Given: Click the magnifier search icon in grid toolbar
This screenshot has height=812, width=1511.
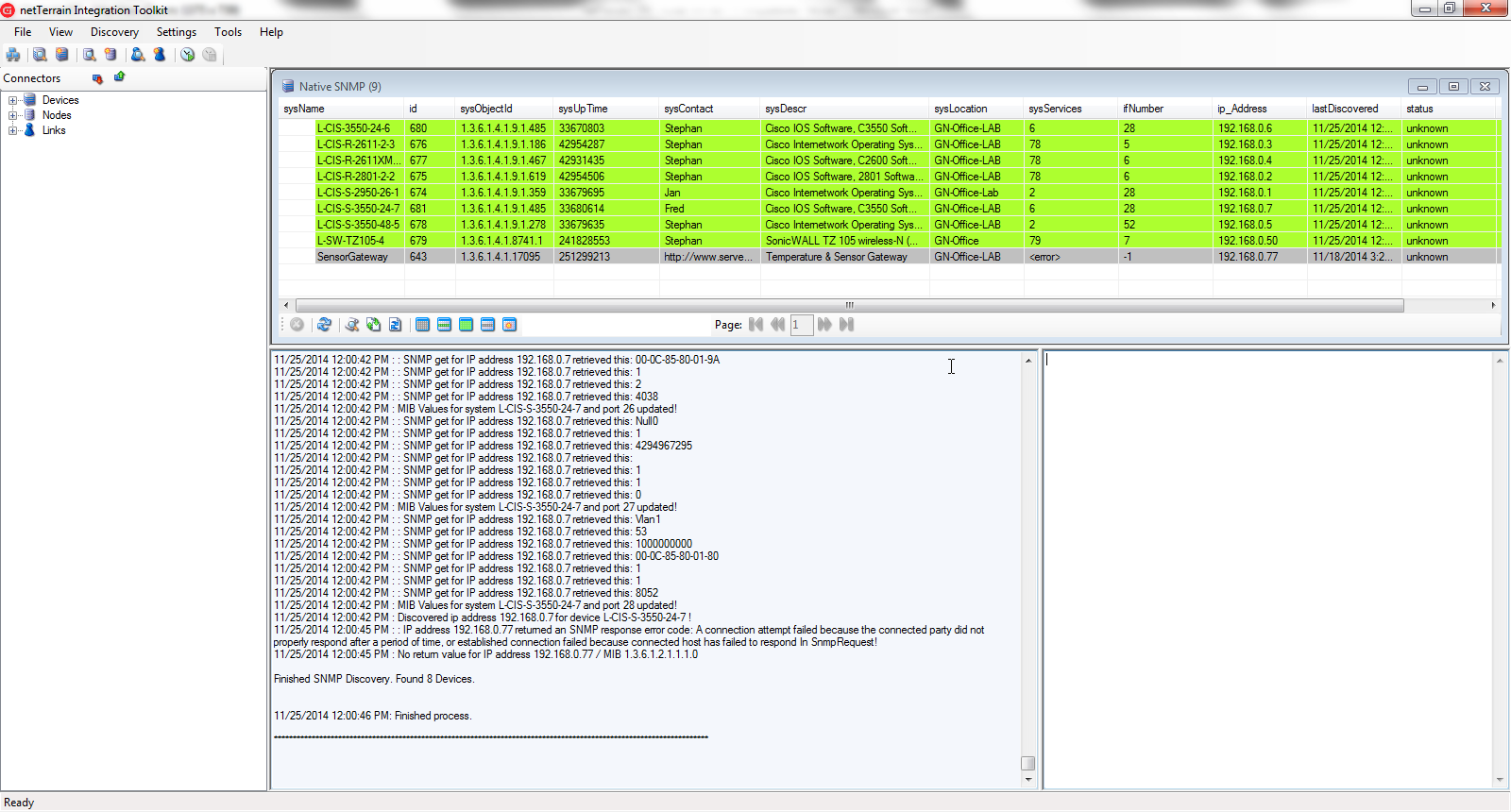Looking at the screenshot, I should point(351,325).
